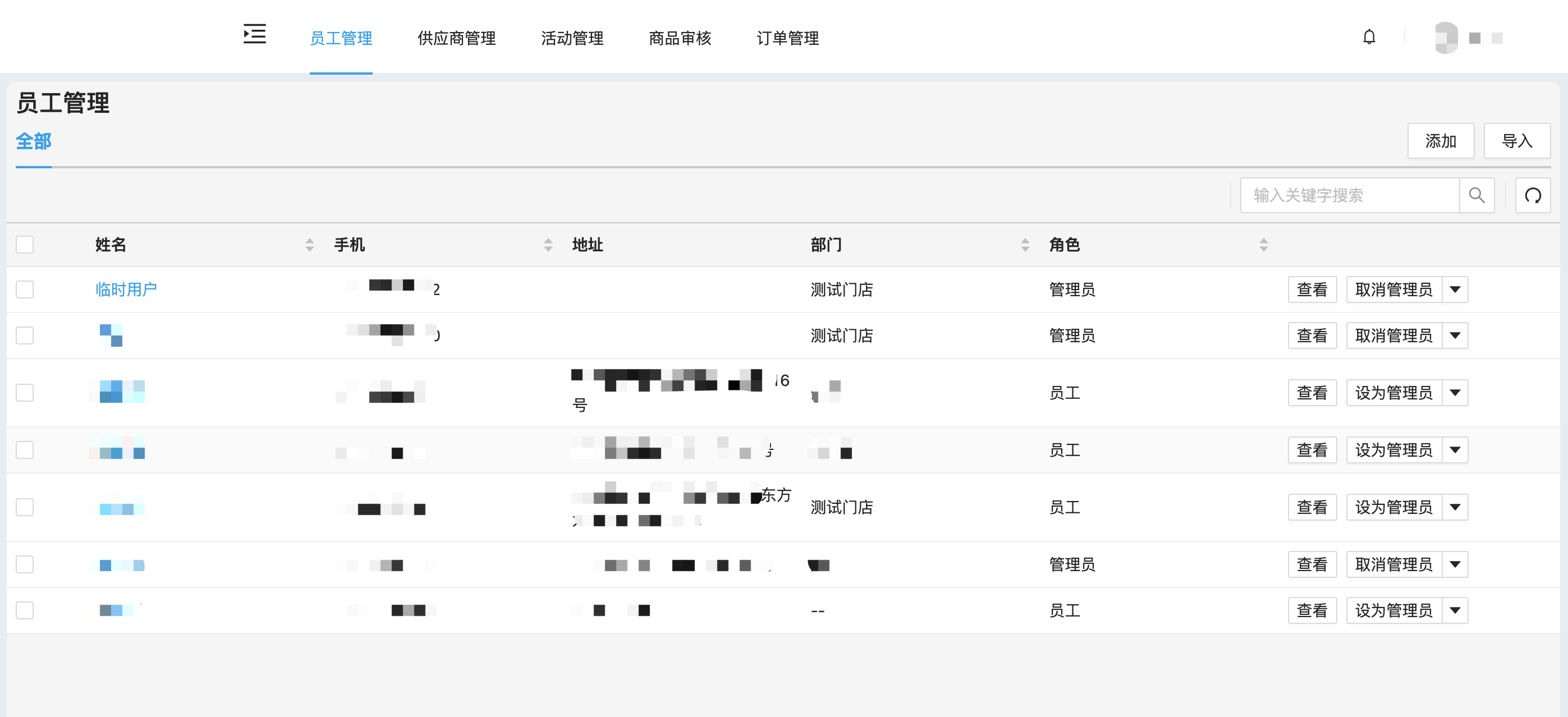The height and width of the screenshot is (717, 1568).
Task: Click the refresh table icon
Action: 1532,195
